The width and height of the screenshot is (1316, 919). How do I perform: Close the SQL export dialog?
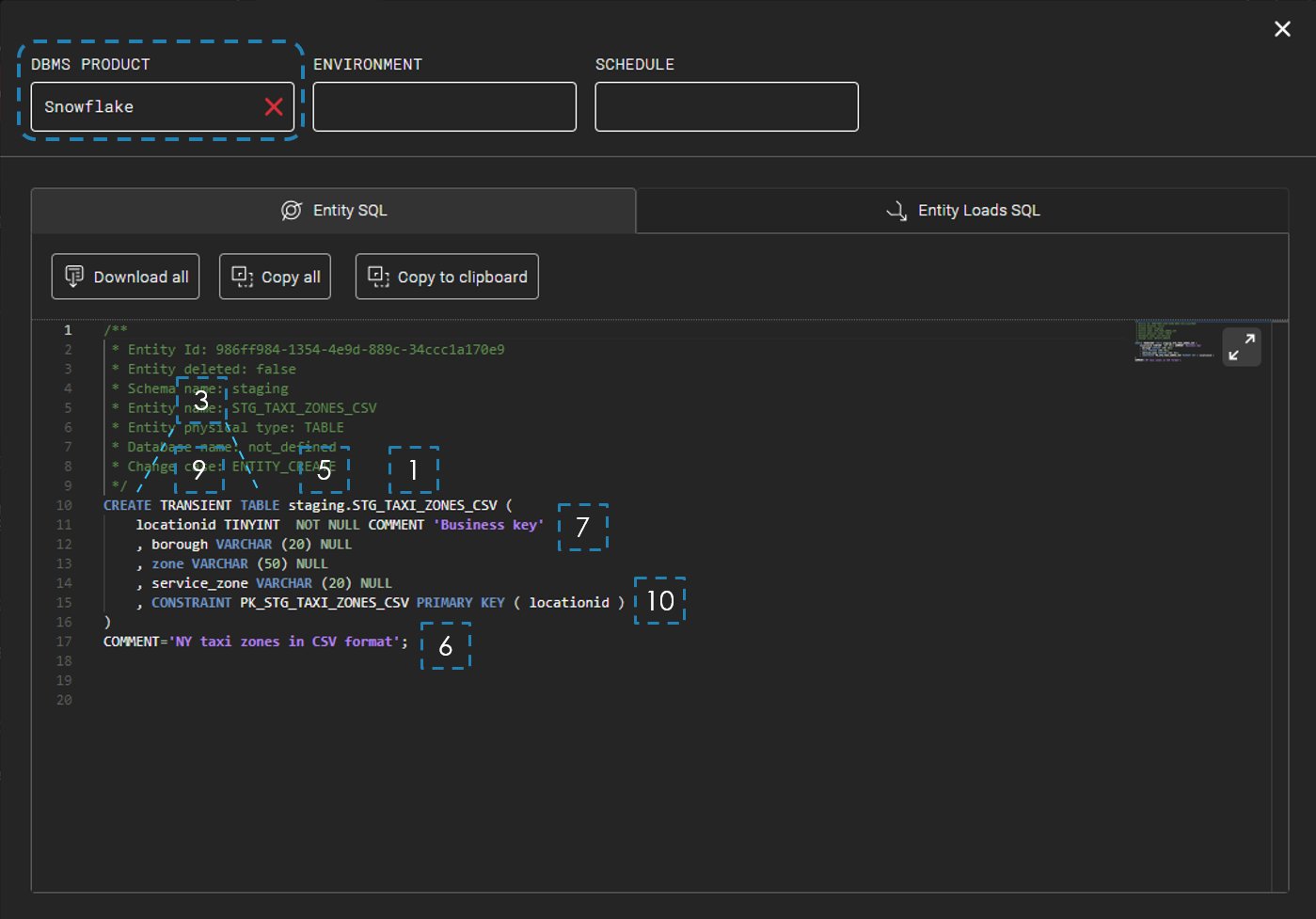click(x=1282, y=29)
